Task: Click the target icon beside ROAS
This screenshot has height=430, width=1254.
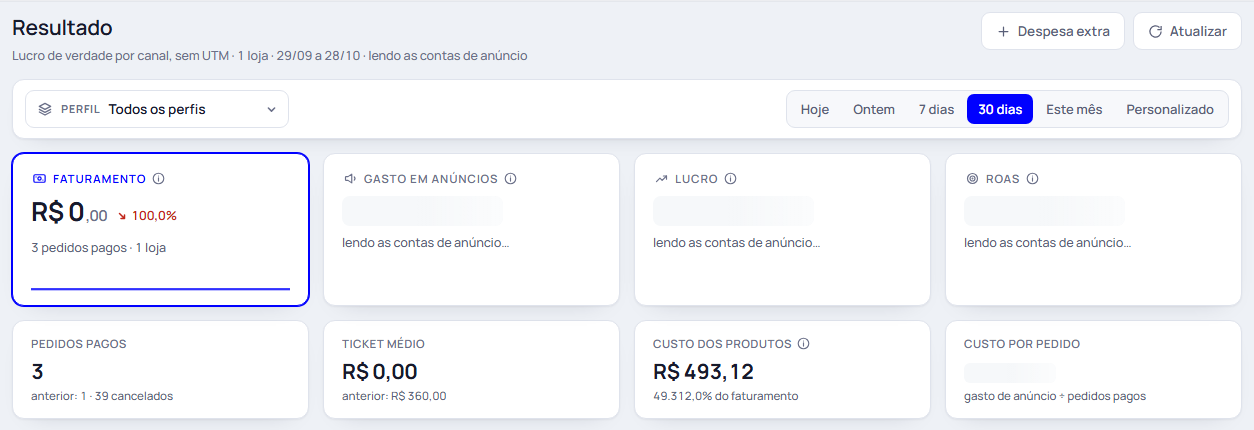Action: point(972,179)
